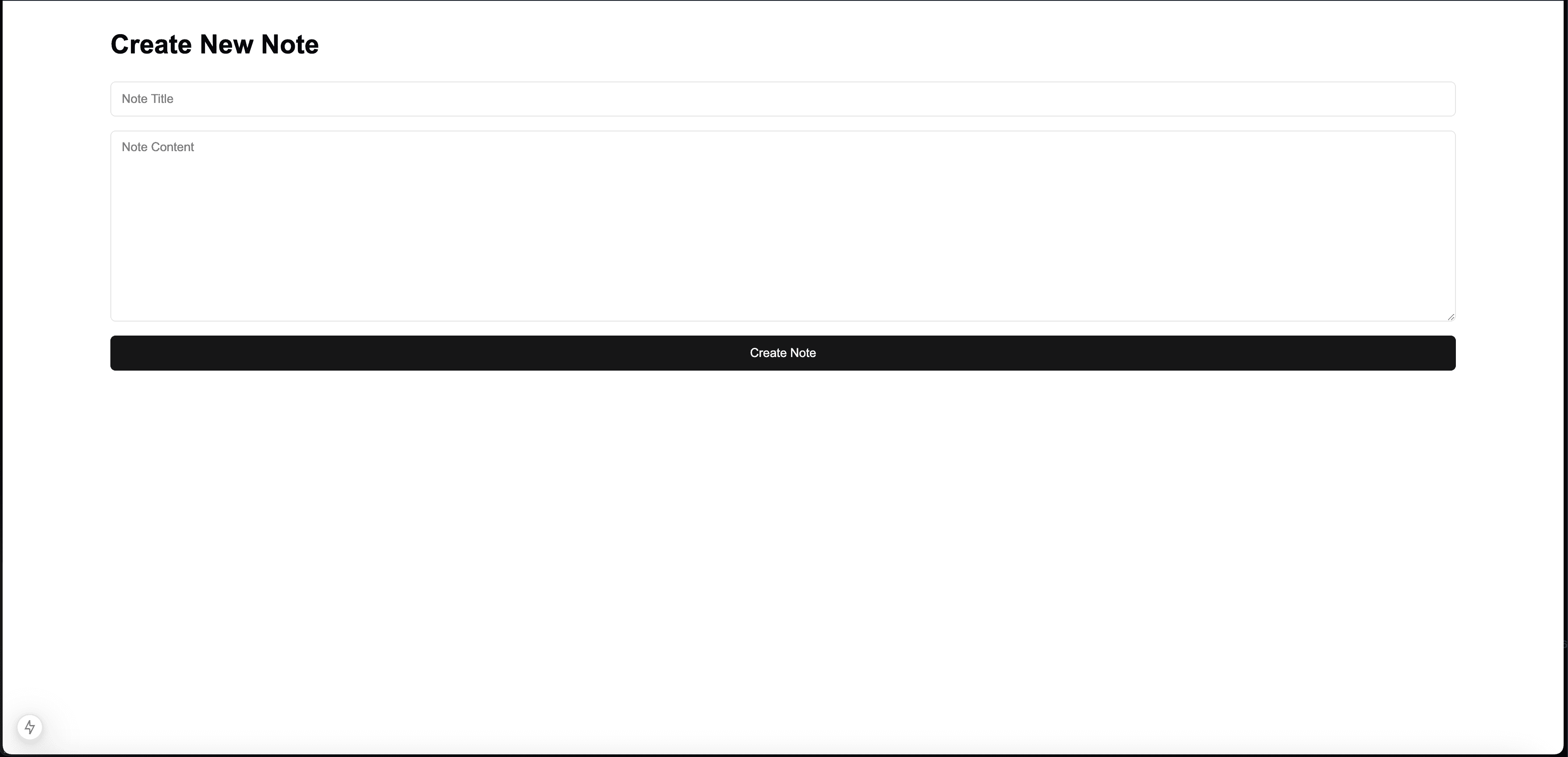The height and width of the screenshot is (757, 1568).
Task: Click the Create Note button
Action: (x=783, y=353)
